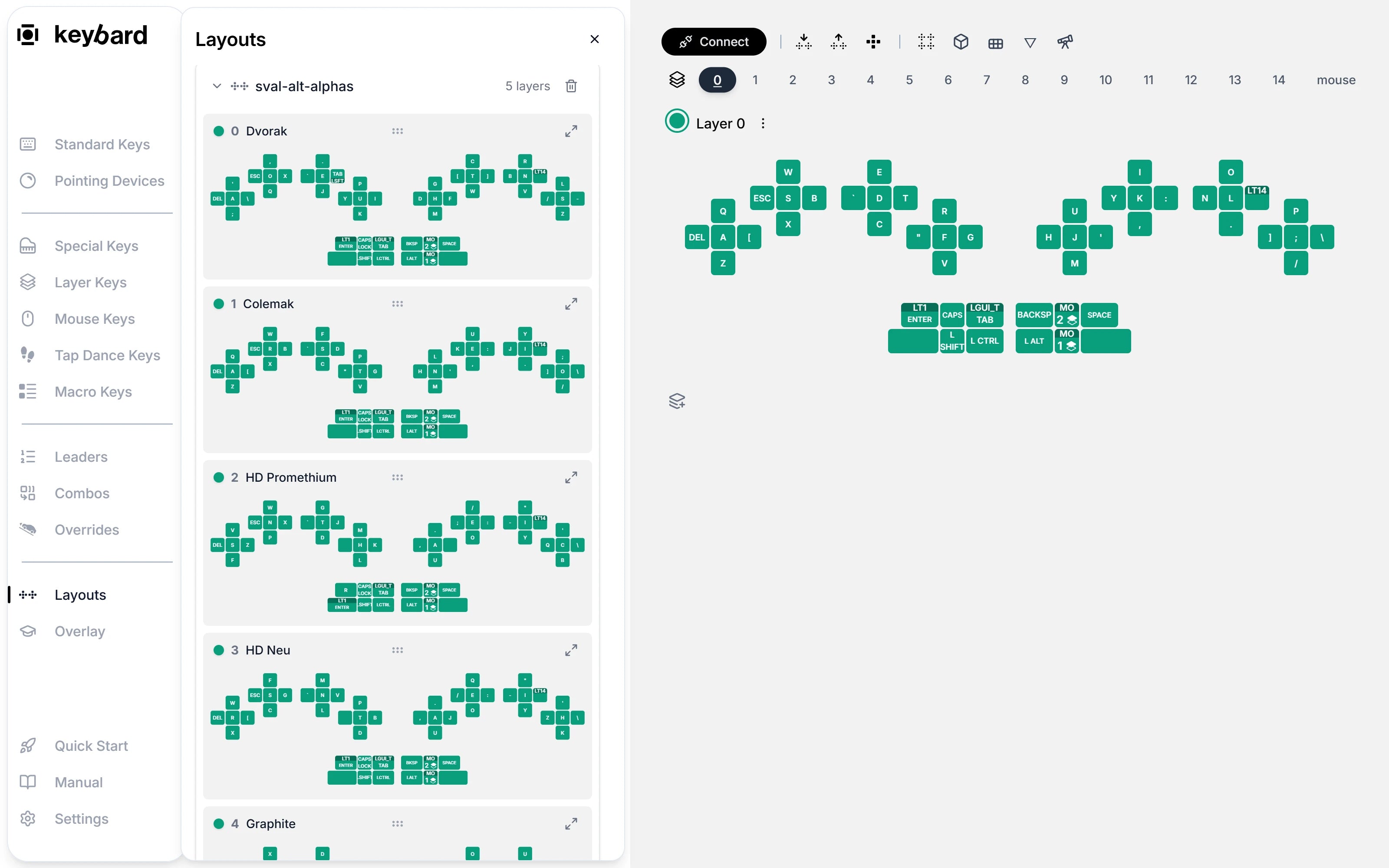Delete the sval-alt-alphas layout with trash icon
This screenshot has width=1389, height=868.
(571, 86)
